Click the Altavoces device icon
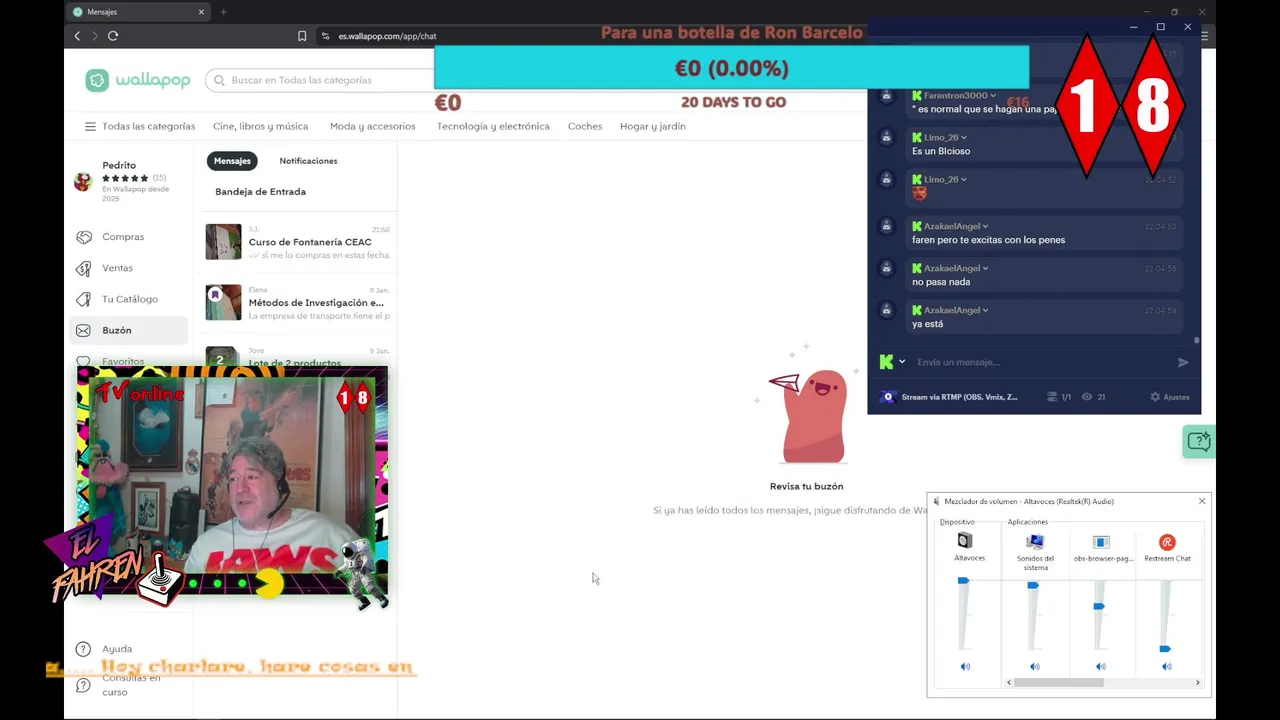Viewport: 1280px width, 720px height. [965, 541]
